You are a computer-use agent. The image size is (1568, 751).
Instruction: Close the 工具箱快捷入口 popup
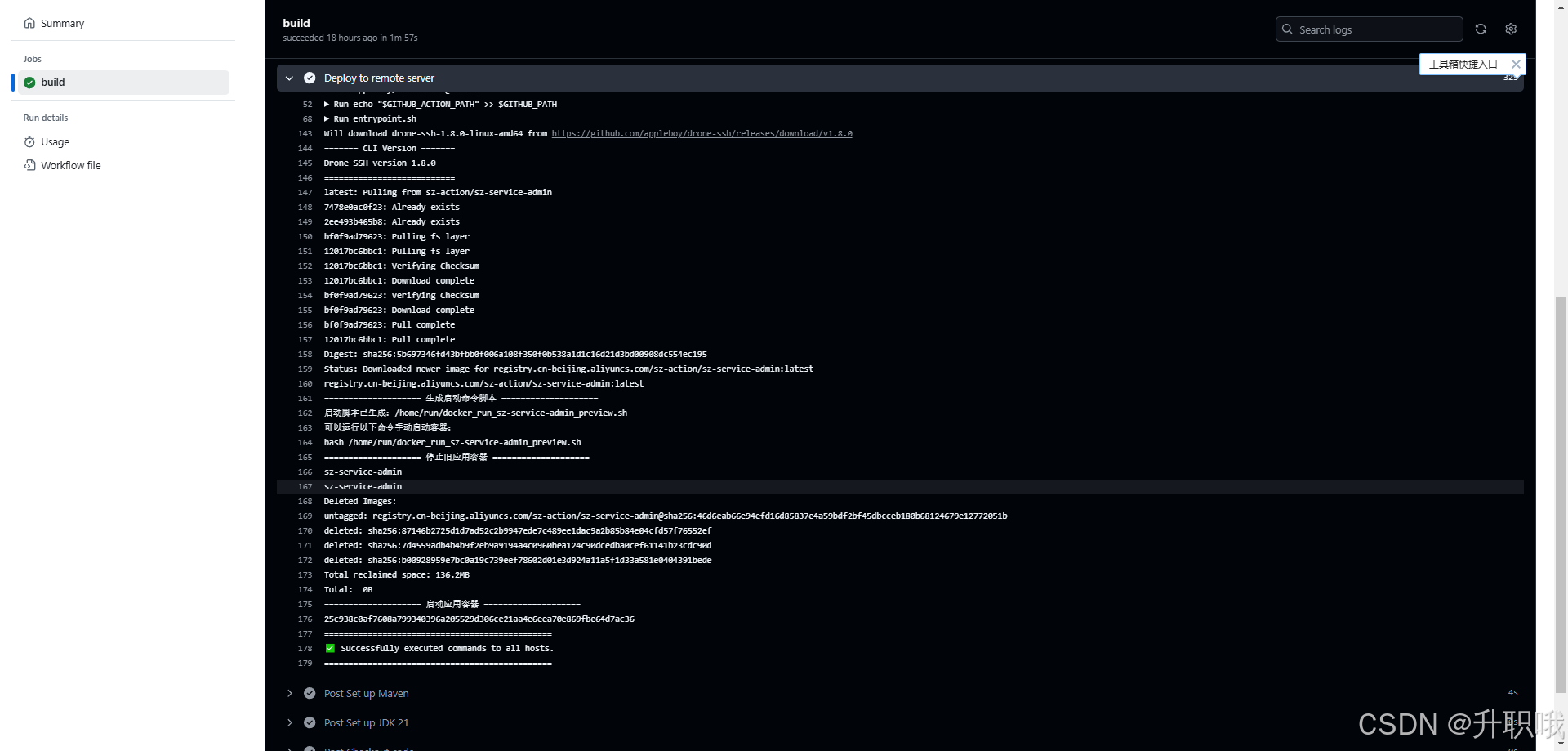pos(1516,64)
